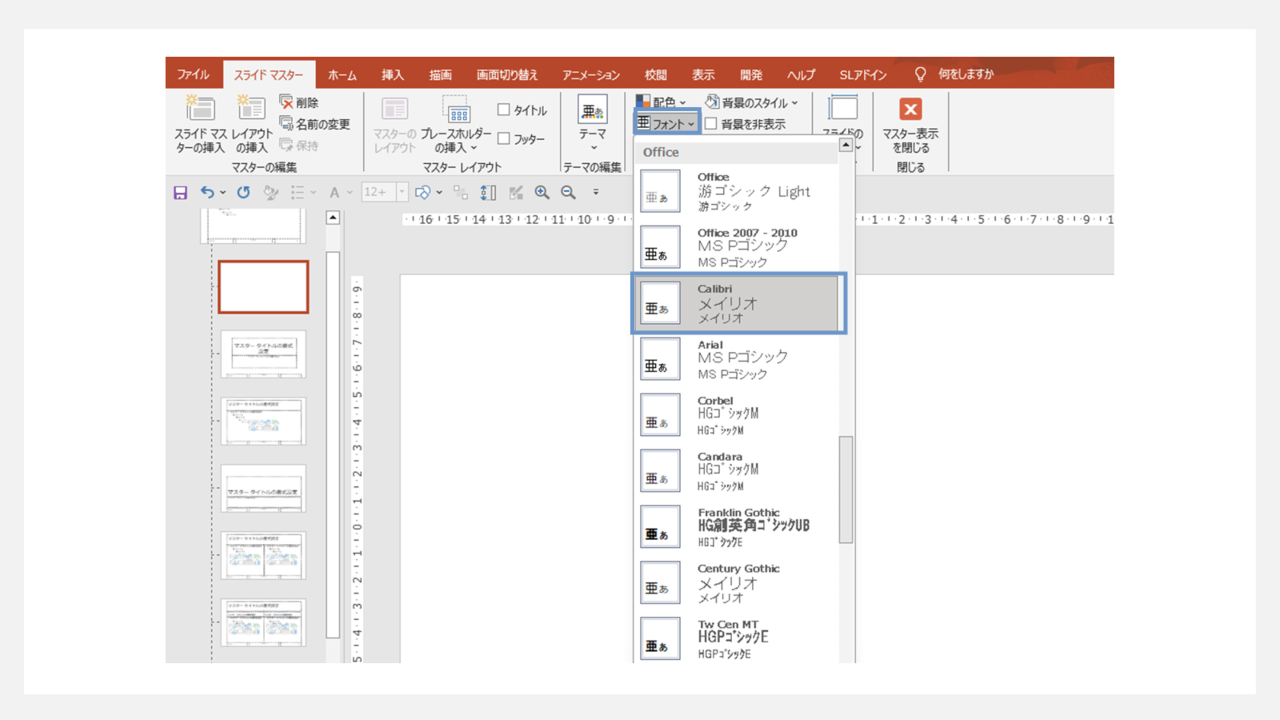Insert a new layout
The image size is (1280, 720).
tap(251, 125)
